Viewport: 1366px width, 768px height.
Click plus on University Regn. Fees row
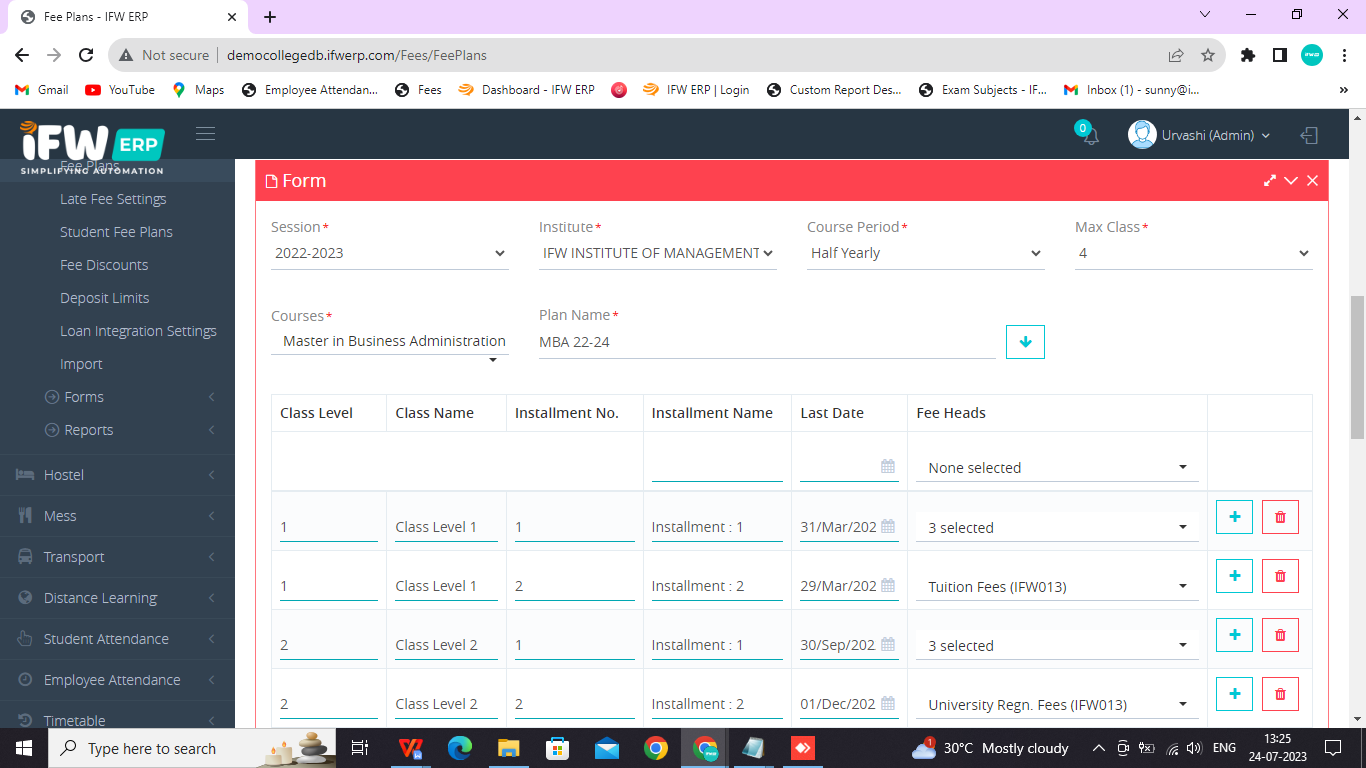pyautogui.click(x=1234, y=694)
